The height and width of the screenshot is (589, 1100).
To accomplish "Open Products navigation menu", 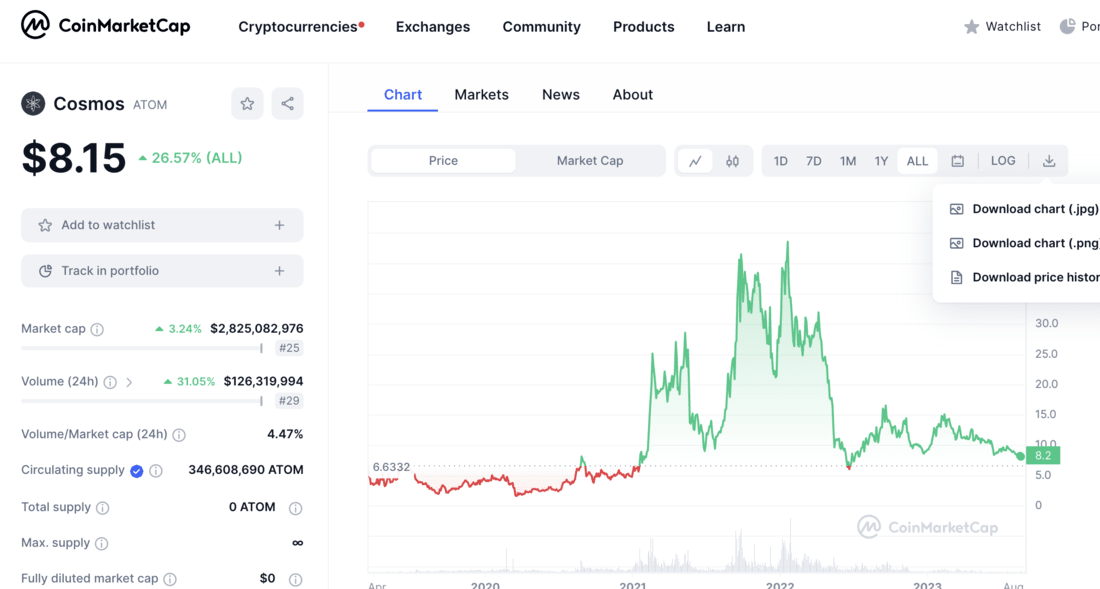I will point(644,27).
